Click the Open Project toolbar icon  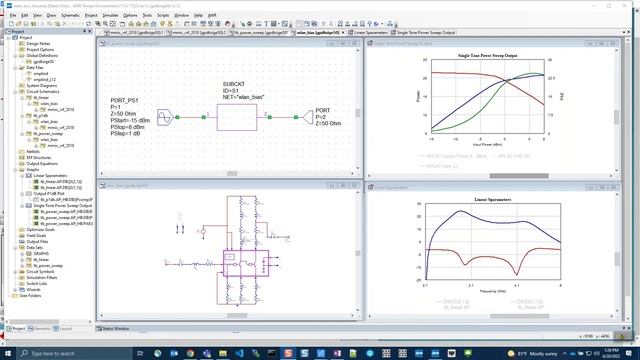pos(18,24)
